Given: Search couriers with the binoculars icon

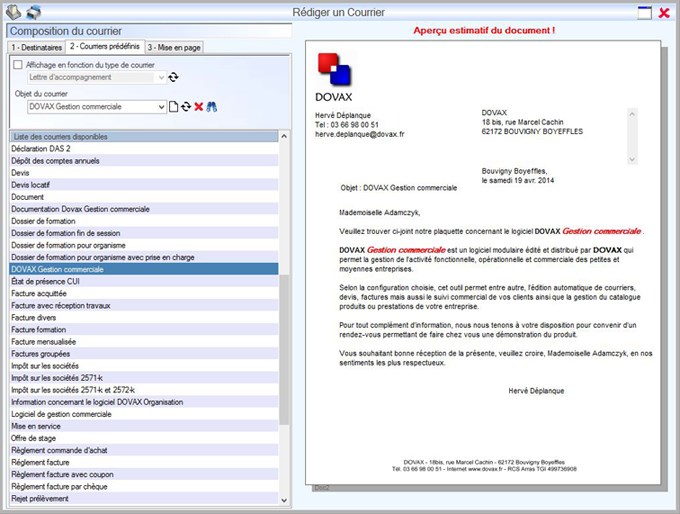Looking at the screenshot, I should [x=212, y=107].
